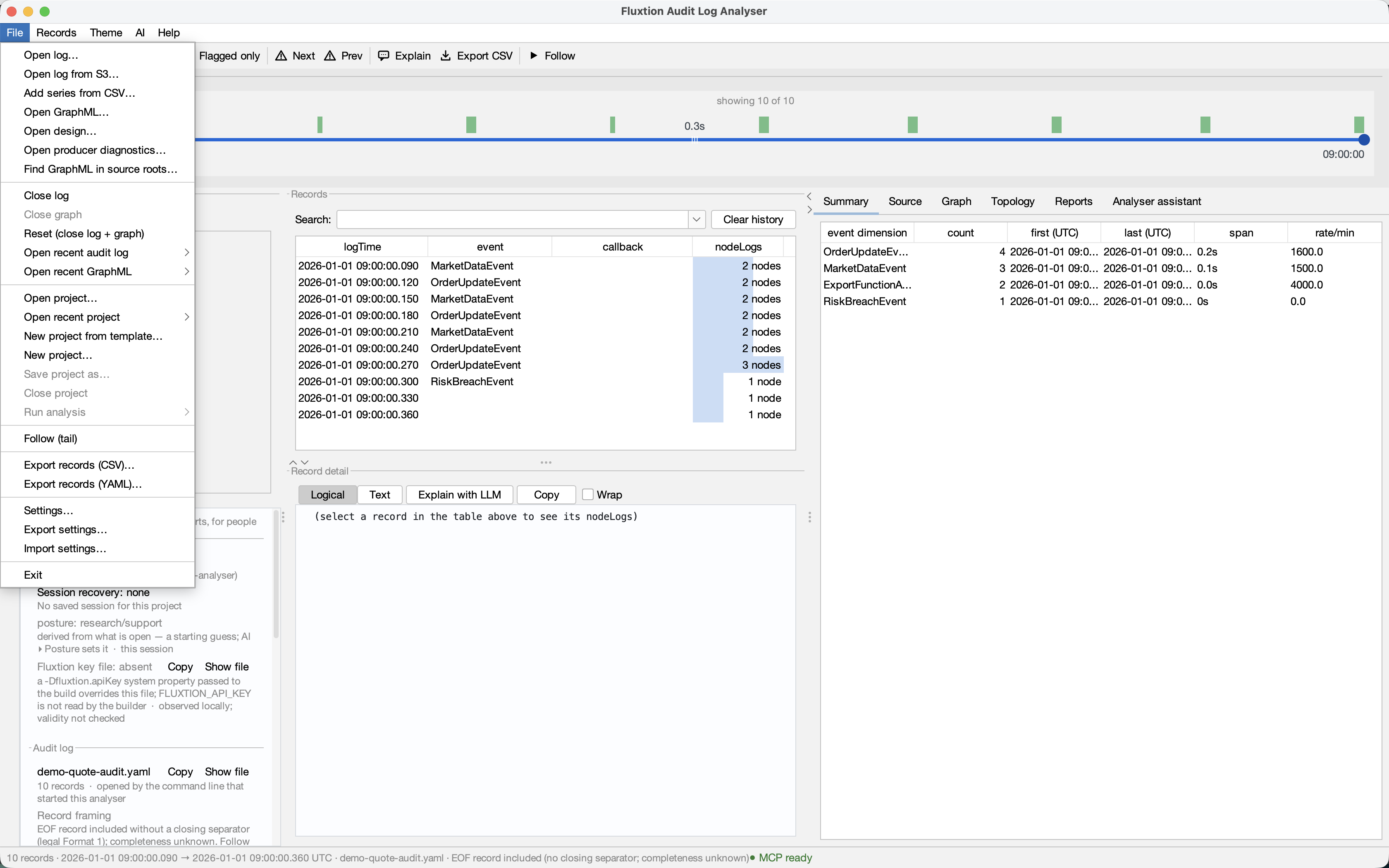Choose Export records (CSV)...
Viewport: 1389px width, 868px height.
coord(98,465)
